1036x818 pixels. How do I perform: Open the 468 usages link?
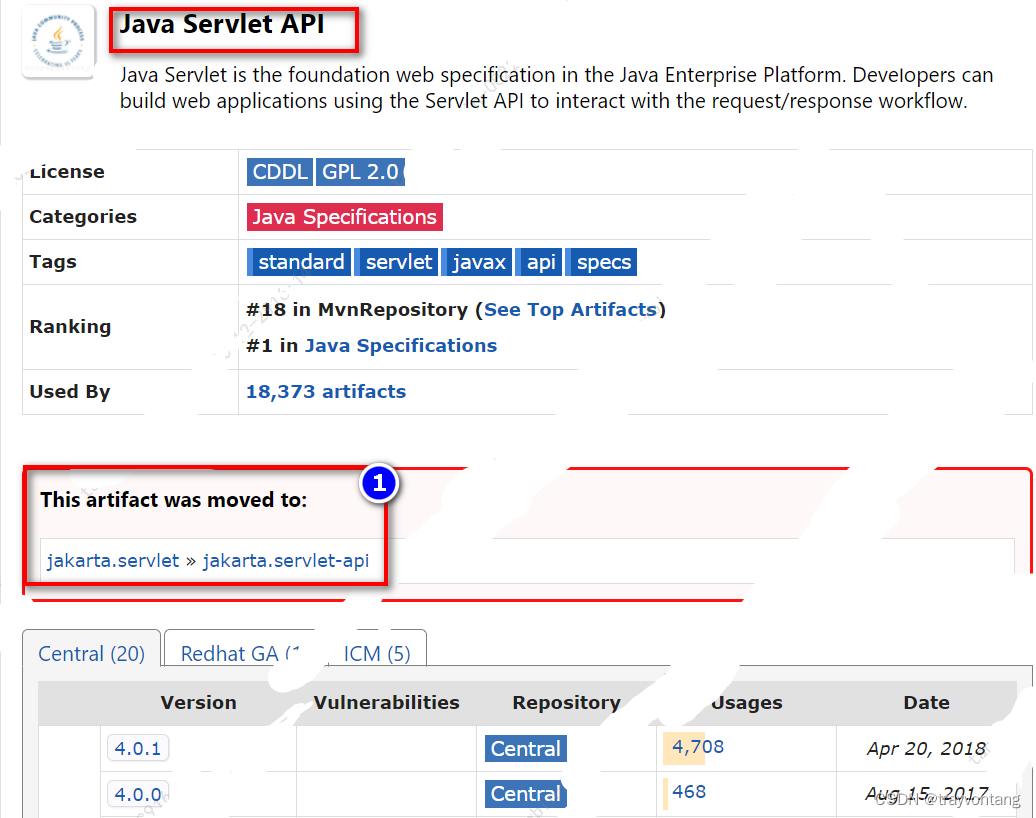[688, 792]
